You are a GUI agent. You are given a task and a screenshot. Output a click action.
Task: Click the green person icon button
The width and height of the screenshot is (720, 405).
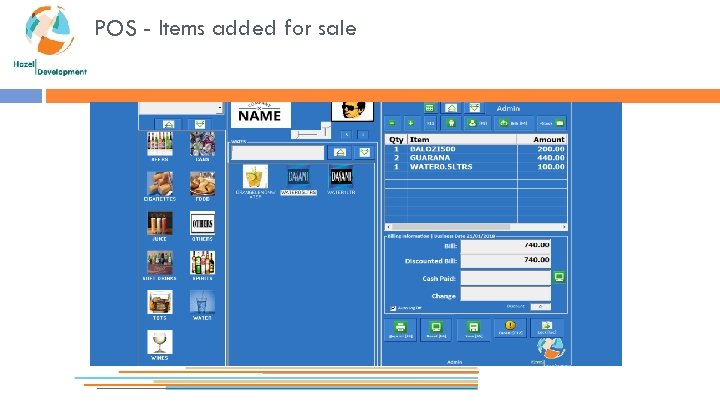coord(451,123)
